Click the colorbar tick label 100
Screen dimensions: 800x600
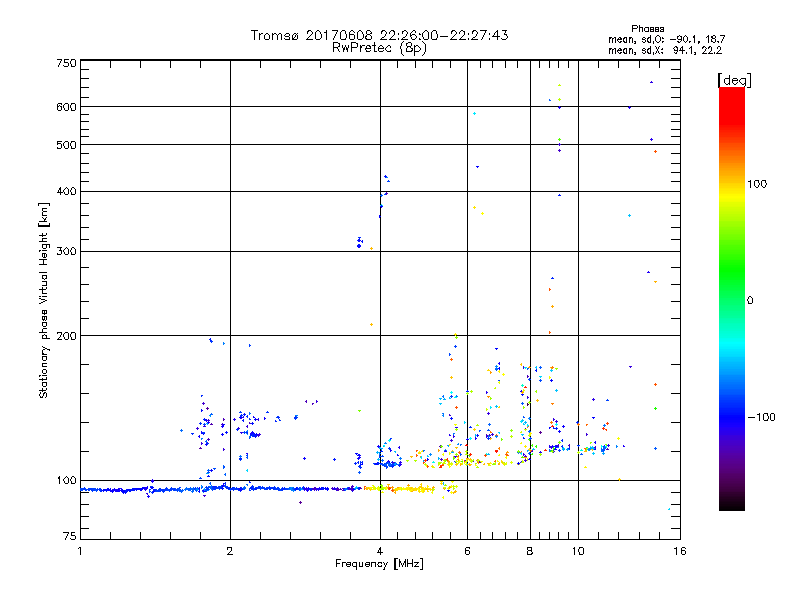click(x=758, y=184)
